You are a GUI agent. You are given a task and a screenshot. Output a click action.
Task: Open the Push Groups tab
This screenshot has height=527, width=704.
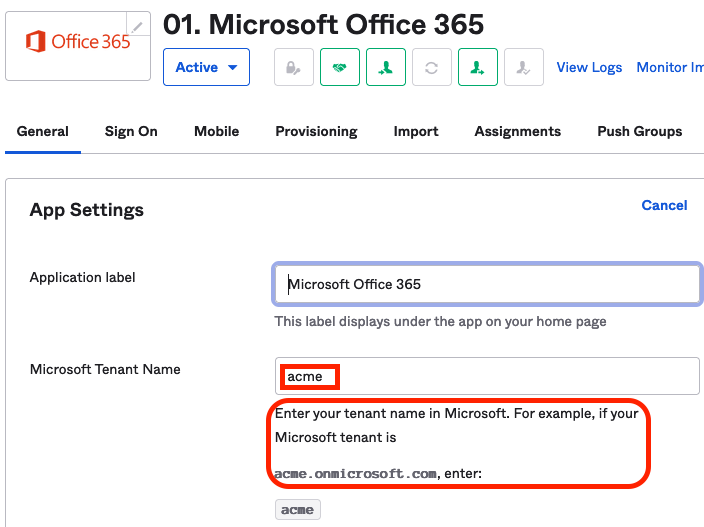click(639, 131)
